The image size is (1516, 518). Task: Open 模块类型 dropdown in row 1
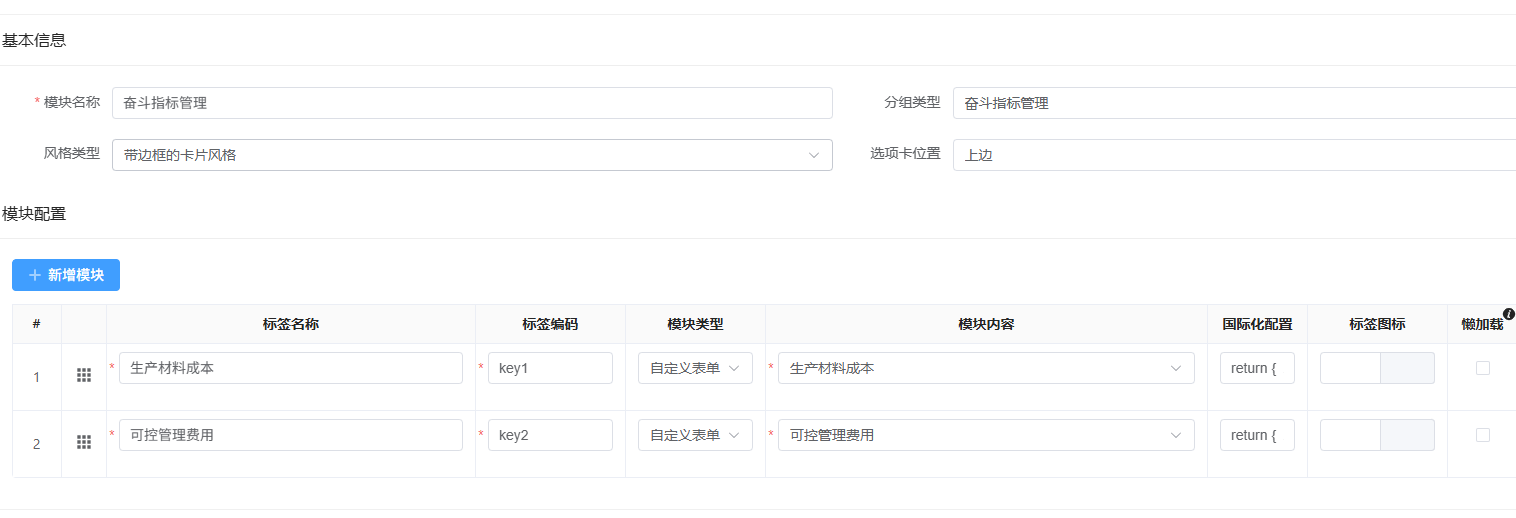point(695,368)
